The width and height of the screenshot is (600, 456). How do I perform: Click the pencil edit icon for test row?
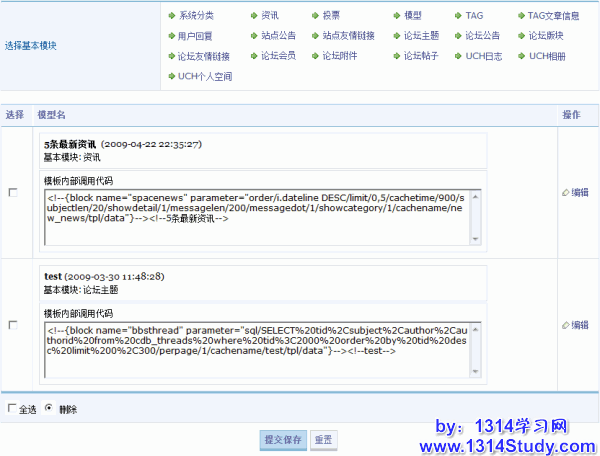coord(566,325)
